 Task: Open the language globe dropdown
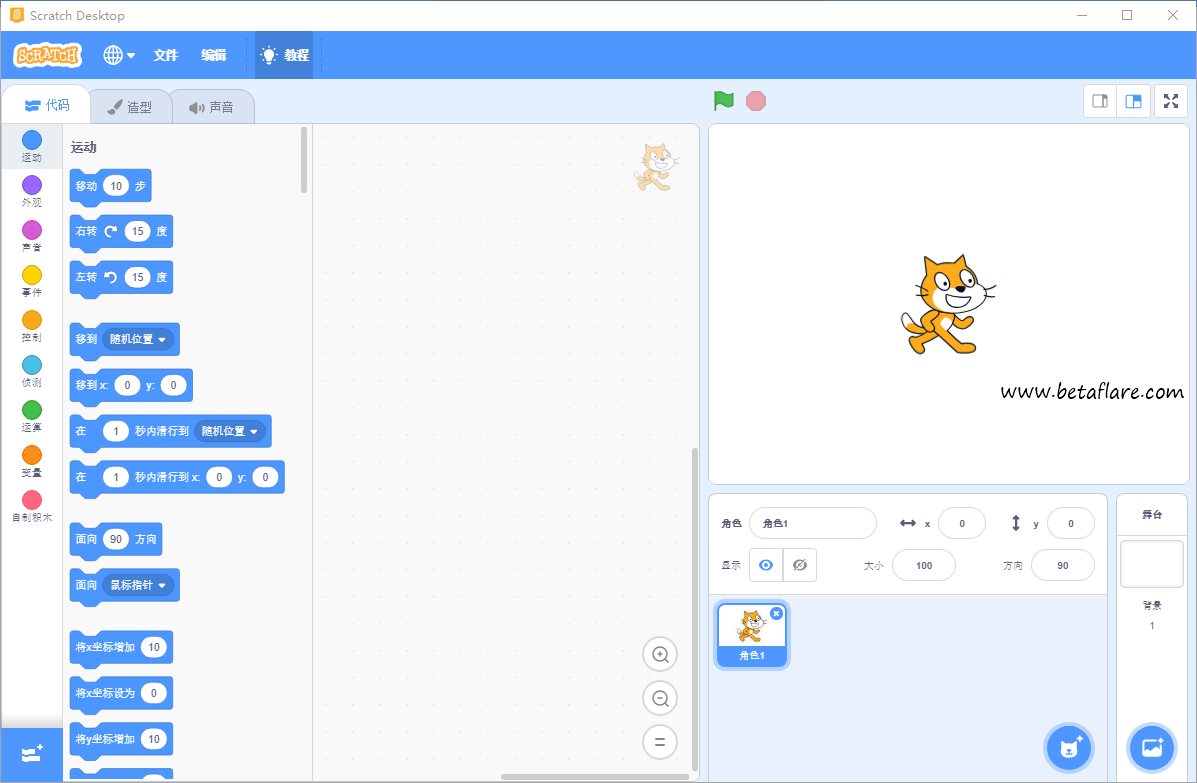click(119, 55)
